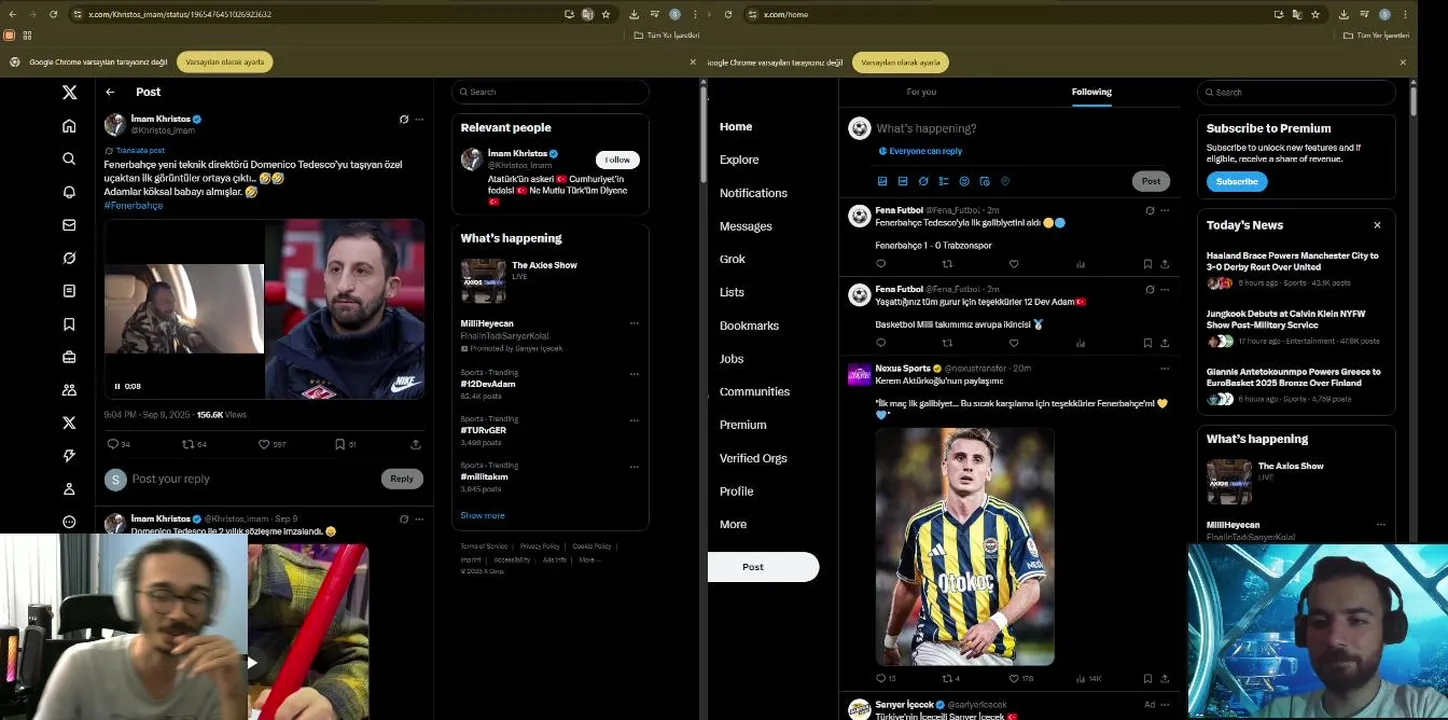Viewport: 1448px width, 720px height.
Task: Open the Bookmarks icon in left window sidebar
Action: coord(69,324)
